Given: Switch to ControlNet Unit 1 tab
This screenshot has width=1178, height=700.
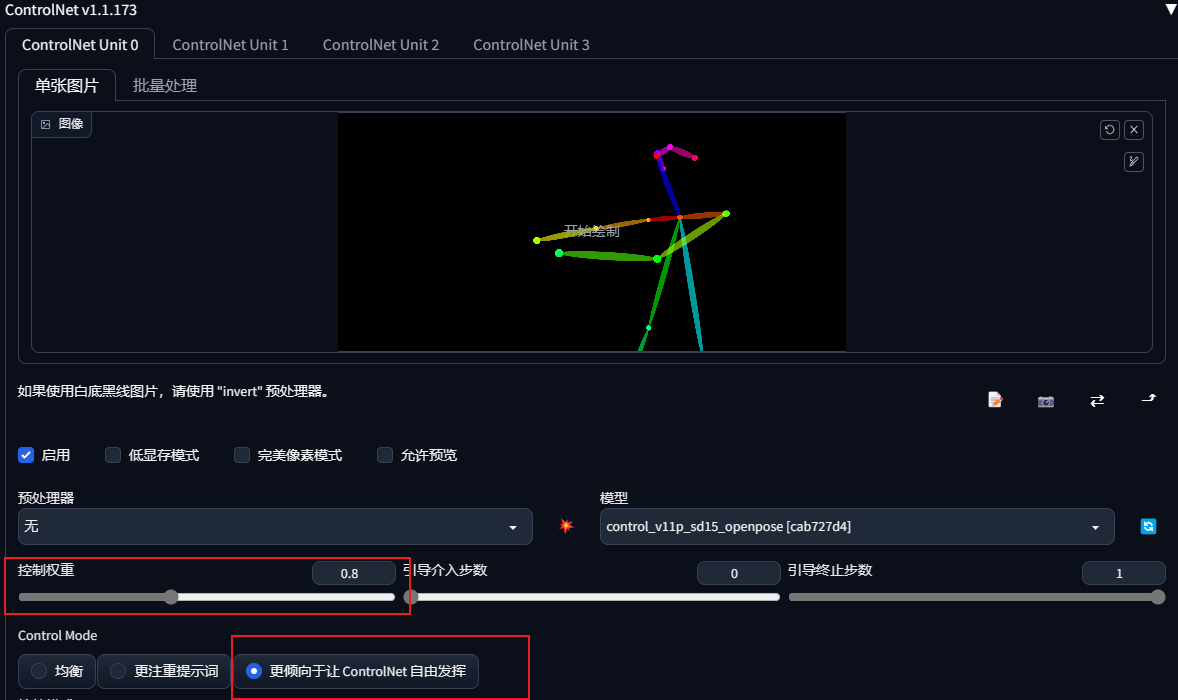Looking at the screenshot, I should pos(231,44).
